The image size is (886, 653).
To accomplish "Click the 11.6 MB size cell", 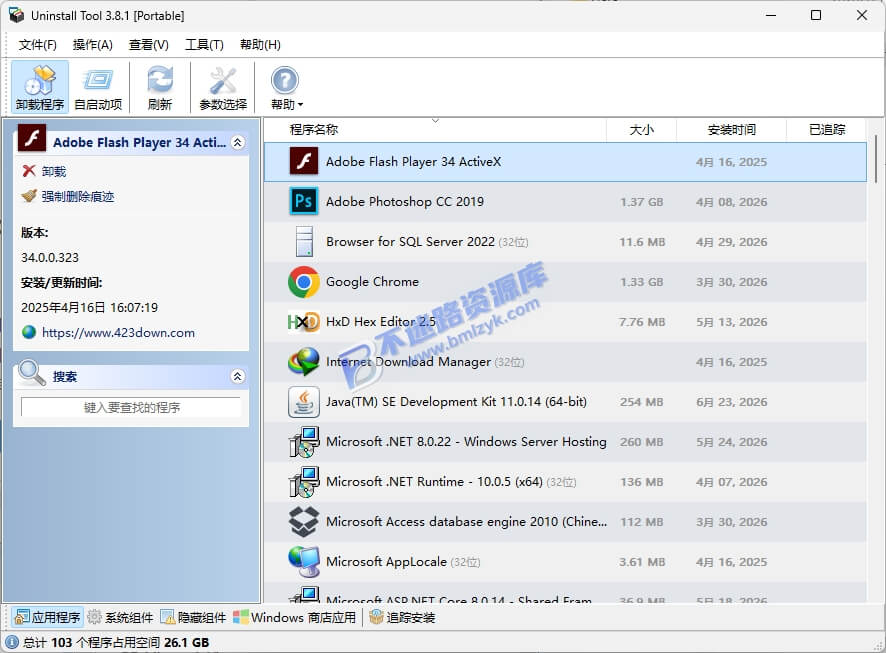I will pyautogui.click(x=642, y=242).
